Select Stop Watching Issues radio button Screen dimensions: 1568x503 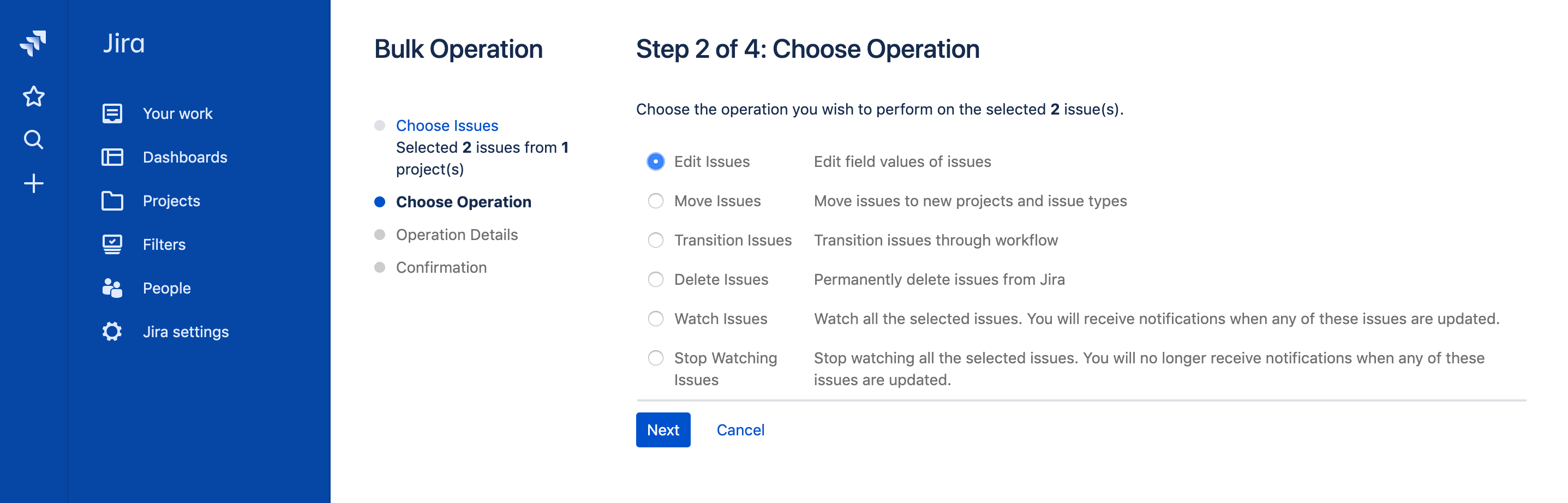[656, 358]
